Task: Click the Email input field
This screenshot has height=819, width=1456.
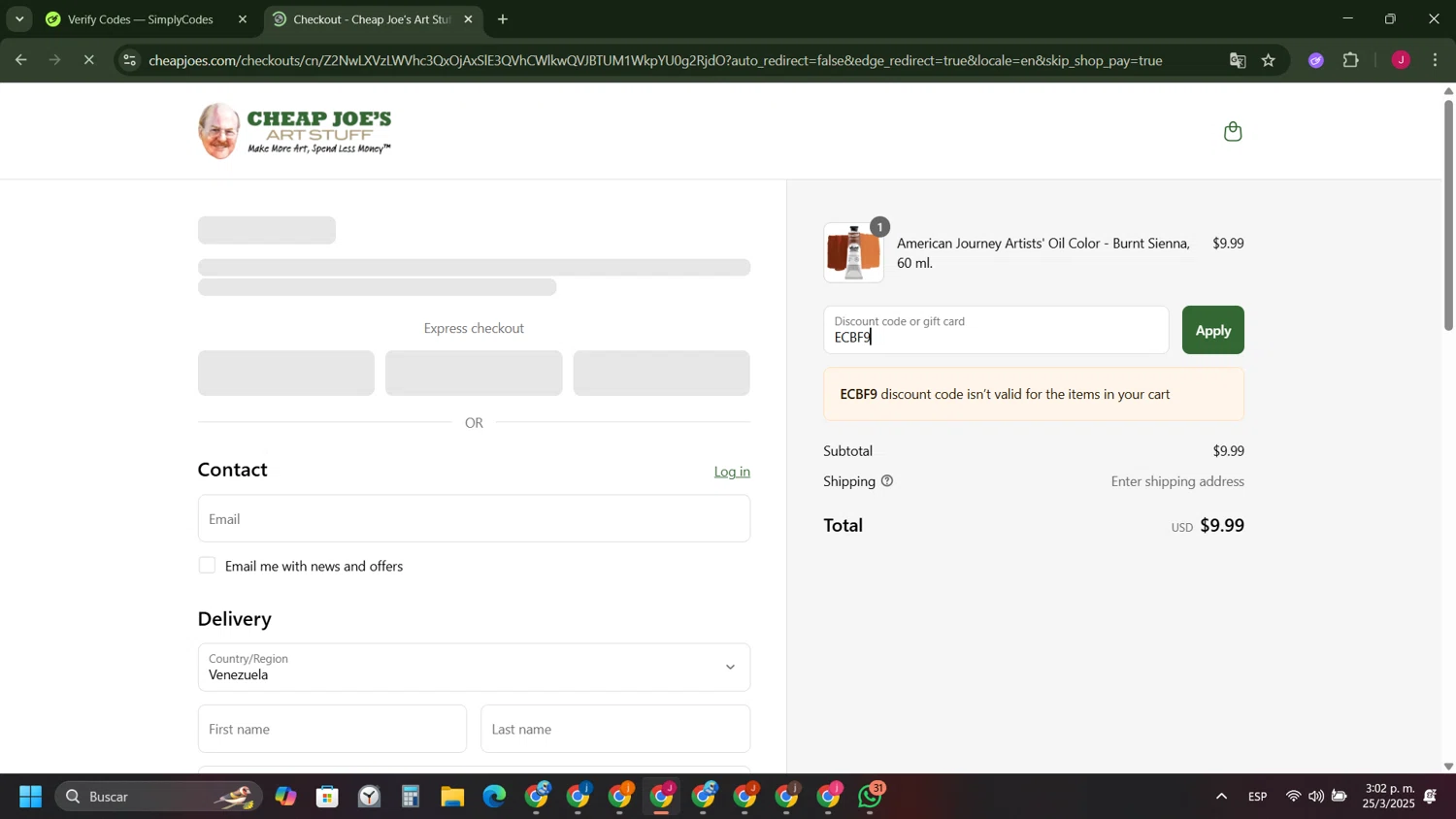Action: pyautogui.click(x=474, y=518)
